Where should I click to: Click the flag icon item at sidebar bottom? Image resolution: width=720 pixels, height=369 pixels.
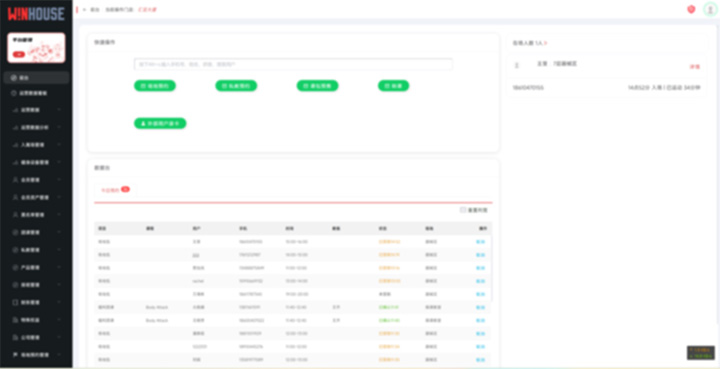[36, 355]
